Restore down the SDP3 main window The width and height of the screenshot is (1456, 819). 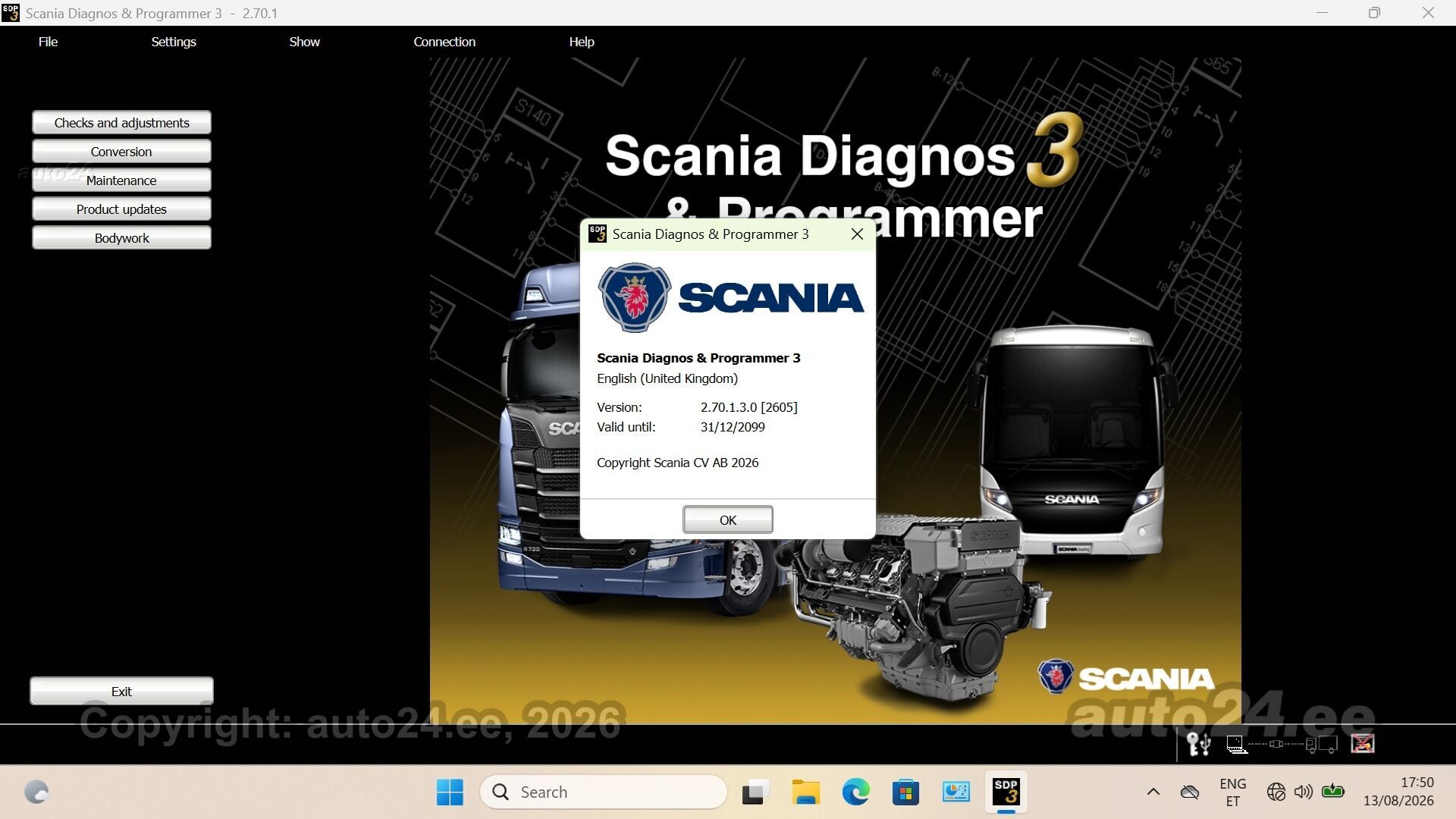pyautogui.click(x=1374, y=13)
